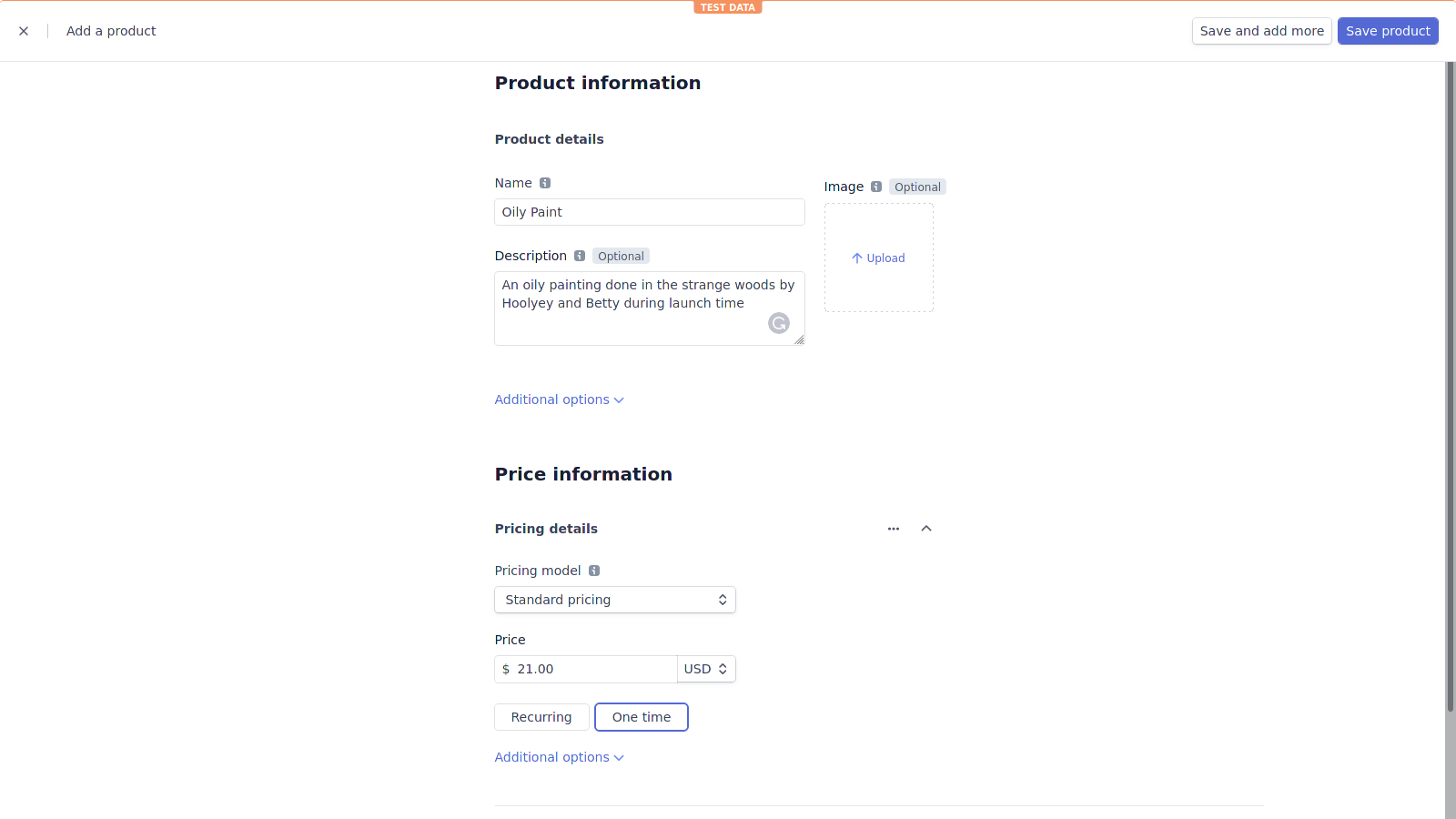Click the Description info icon
The width and height of the screenshot is (1456, 819).
point(580,256)
